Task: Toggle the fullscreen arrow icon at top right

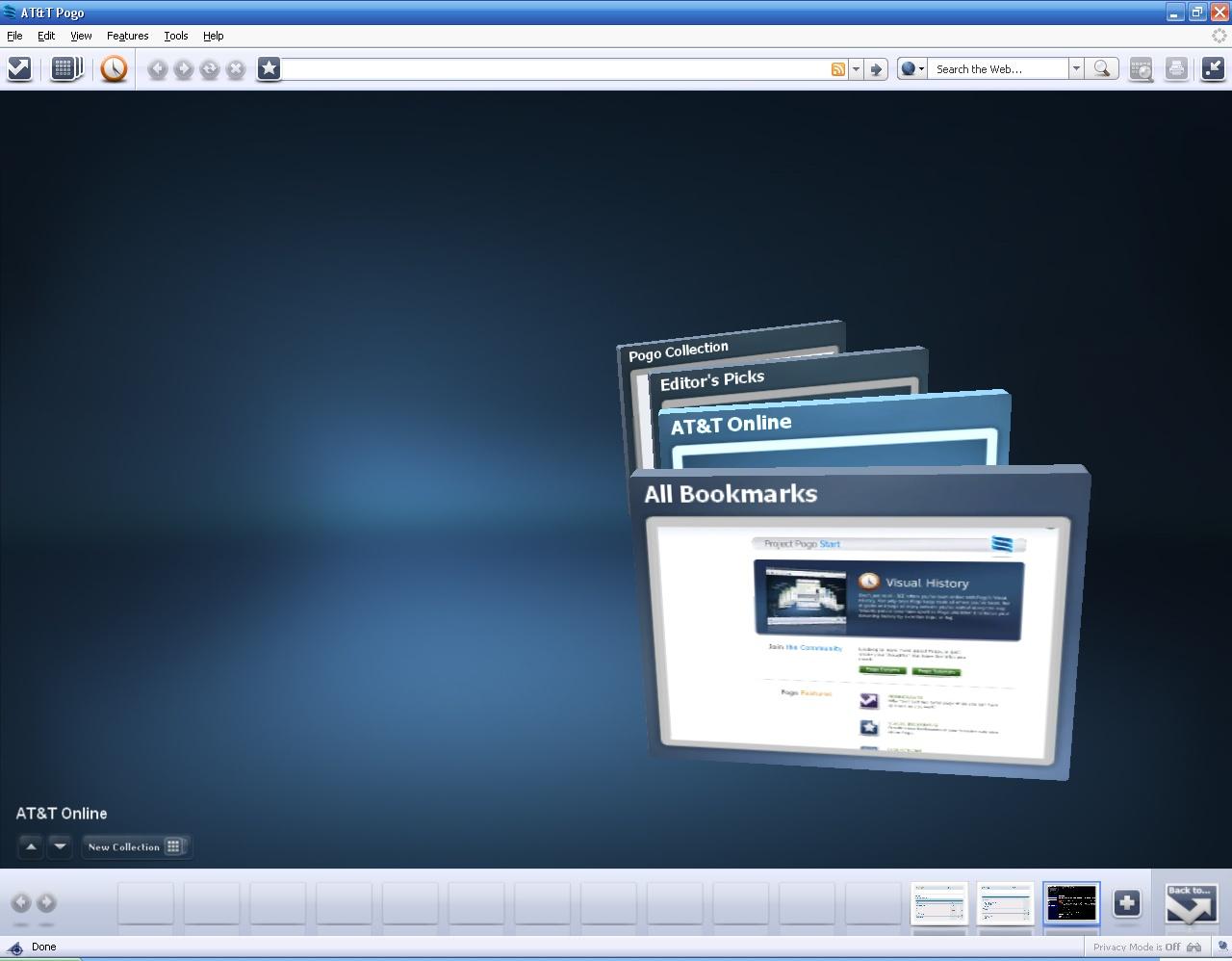Action: pyautogui.click(x=1213, y=68)
